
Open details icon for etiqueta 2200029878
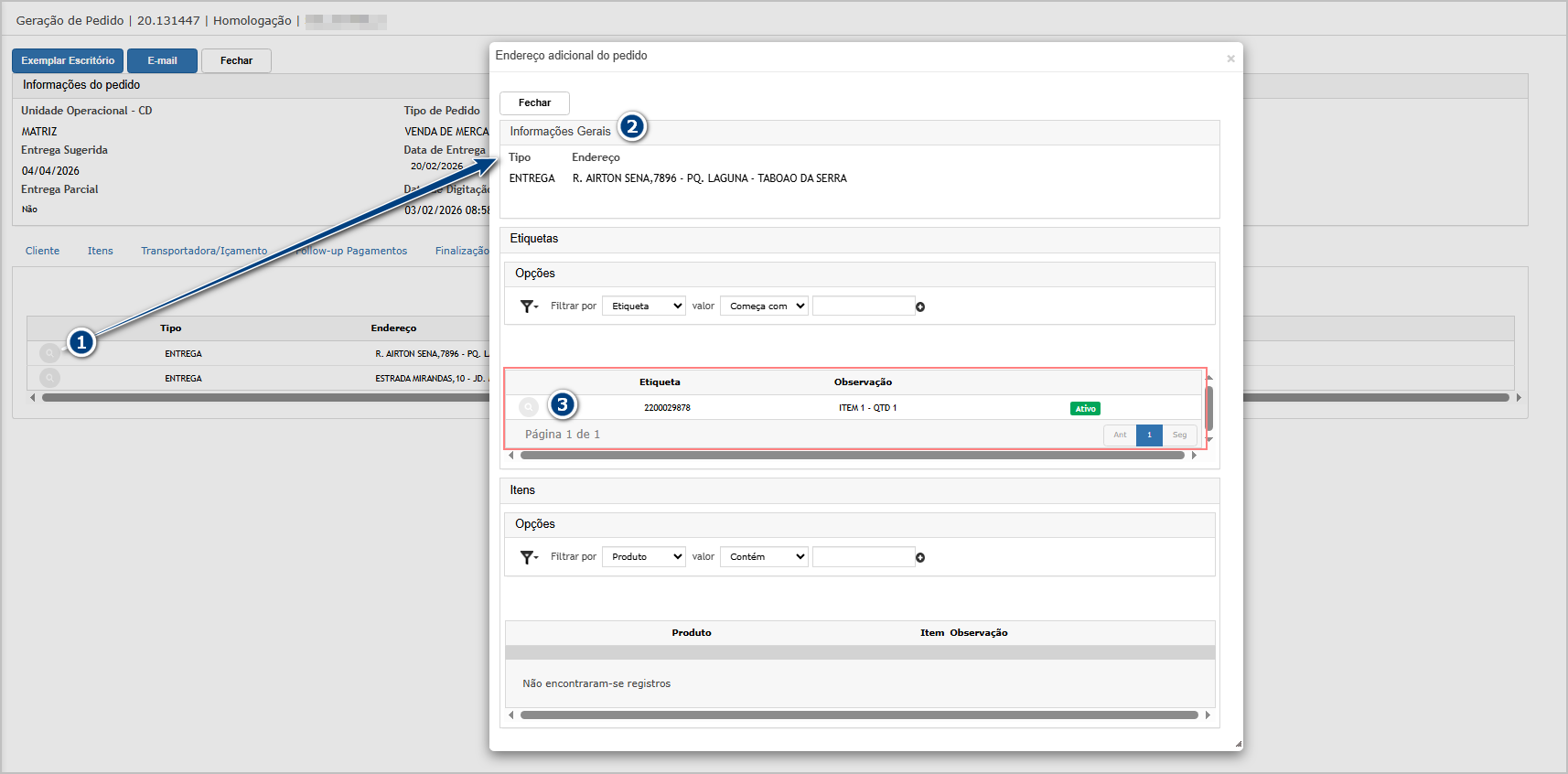pos(529,408)
